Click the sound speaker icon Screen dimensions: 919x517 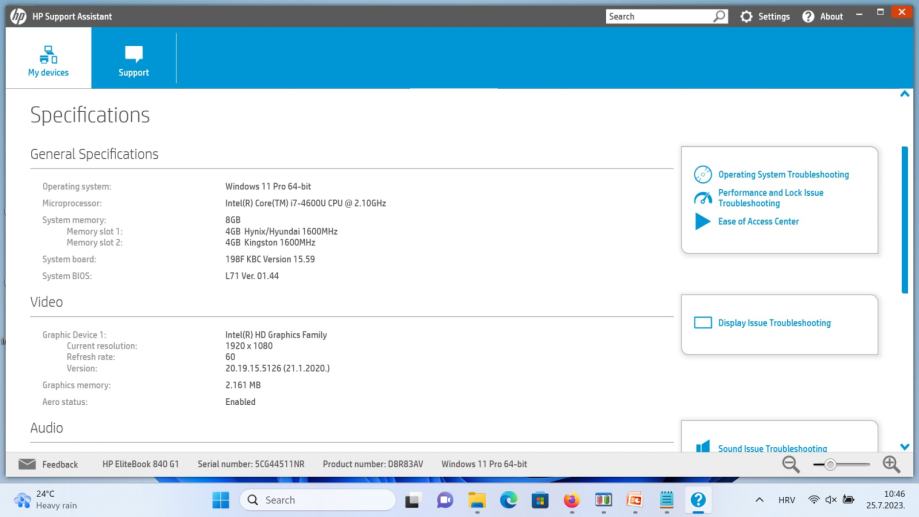(x=703, y=447)
